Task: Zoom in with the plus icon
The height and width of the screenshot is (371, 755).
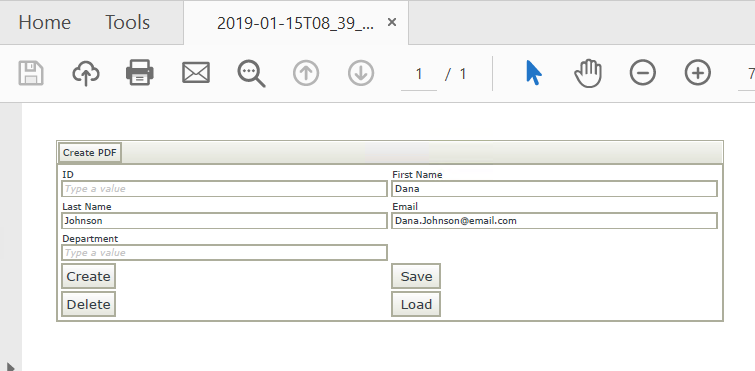Action: [698, 73]
